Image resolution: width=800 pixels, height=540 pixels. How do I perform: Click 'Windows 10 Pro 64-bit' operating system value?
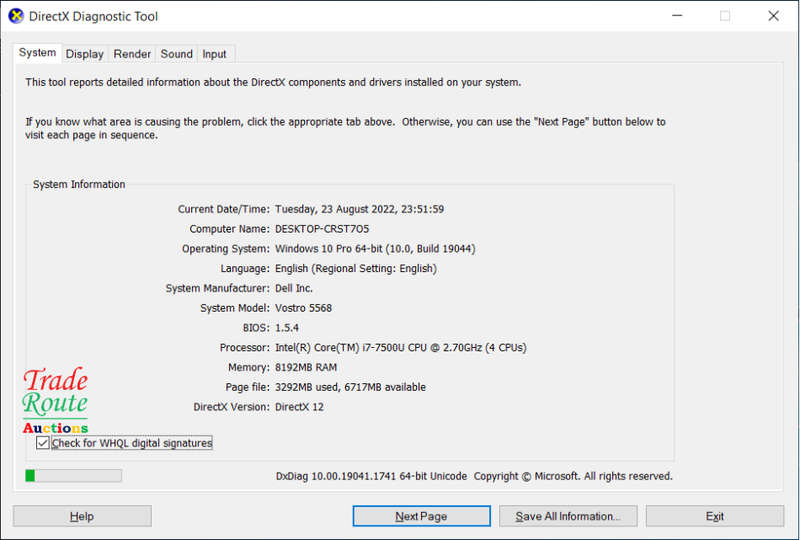pyautogui.click(x=375, y=249)
